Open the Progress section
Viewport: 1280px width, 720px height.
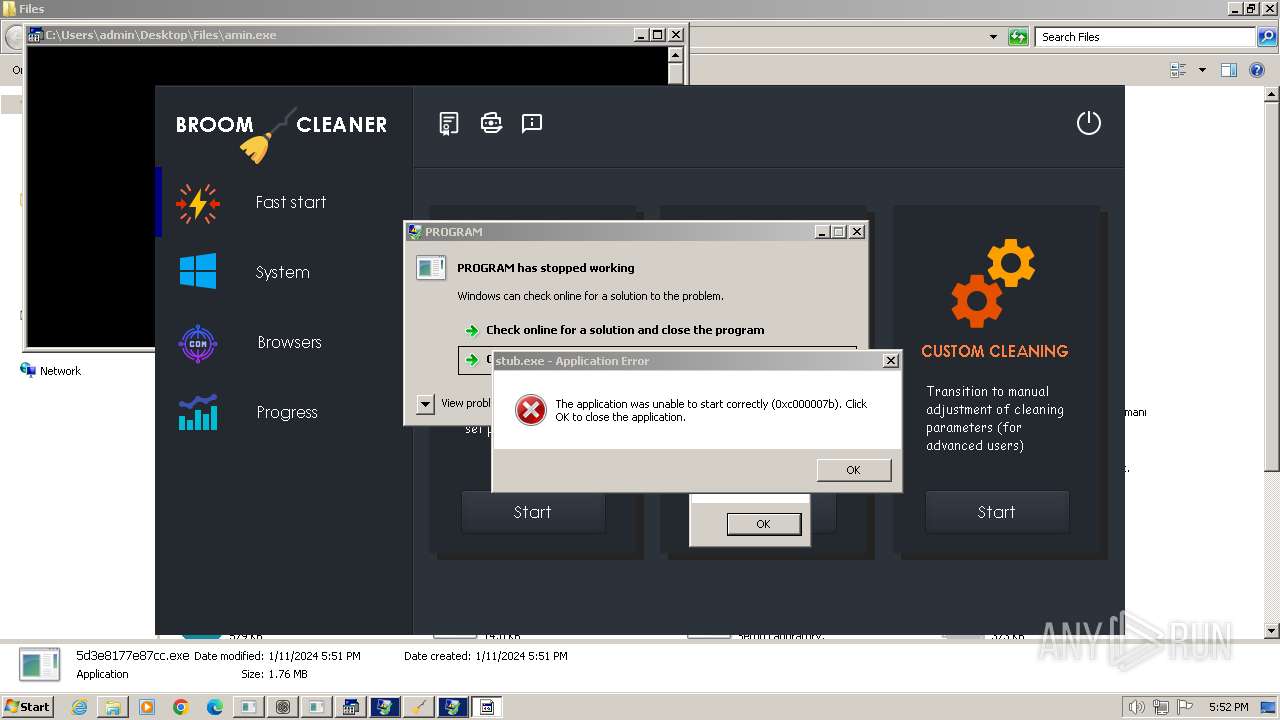pos(287,412)
